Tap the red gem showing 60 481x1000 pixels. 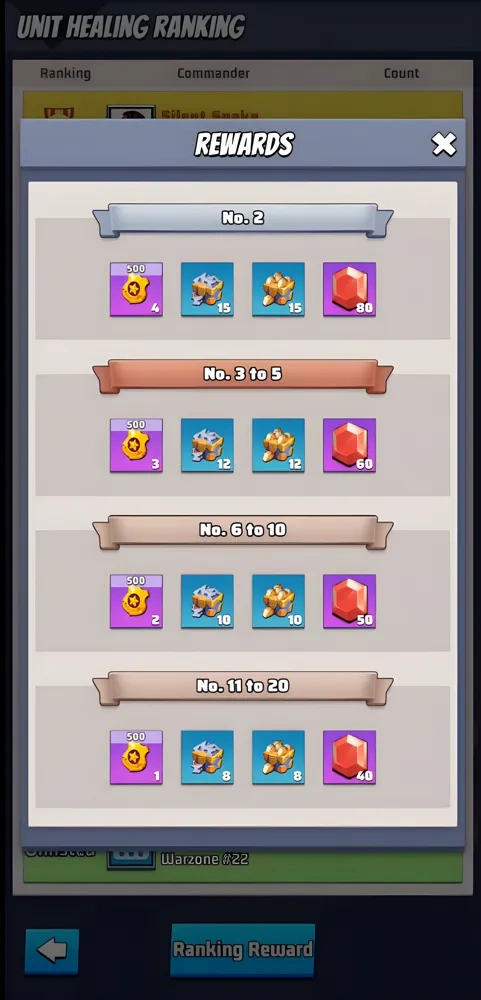tap(350, 445)
